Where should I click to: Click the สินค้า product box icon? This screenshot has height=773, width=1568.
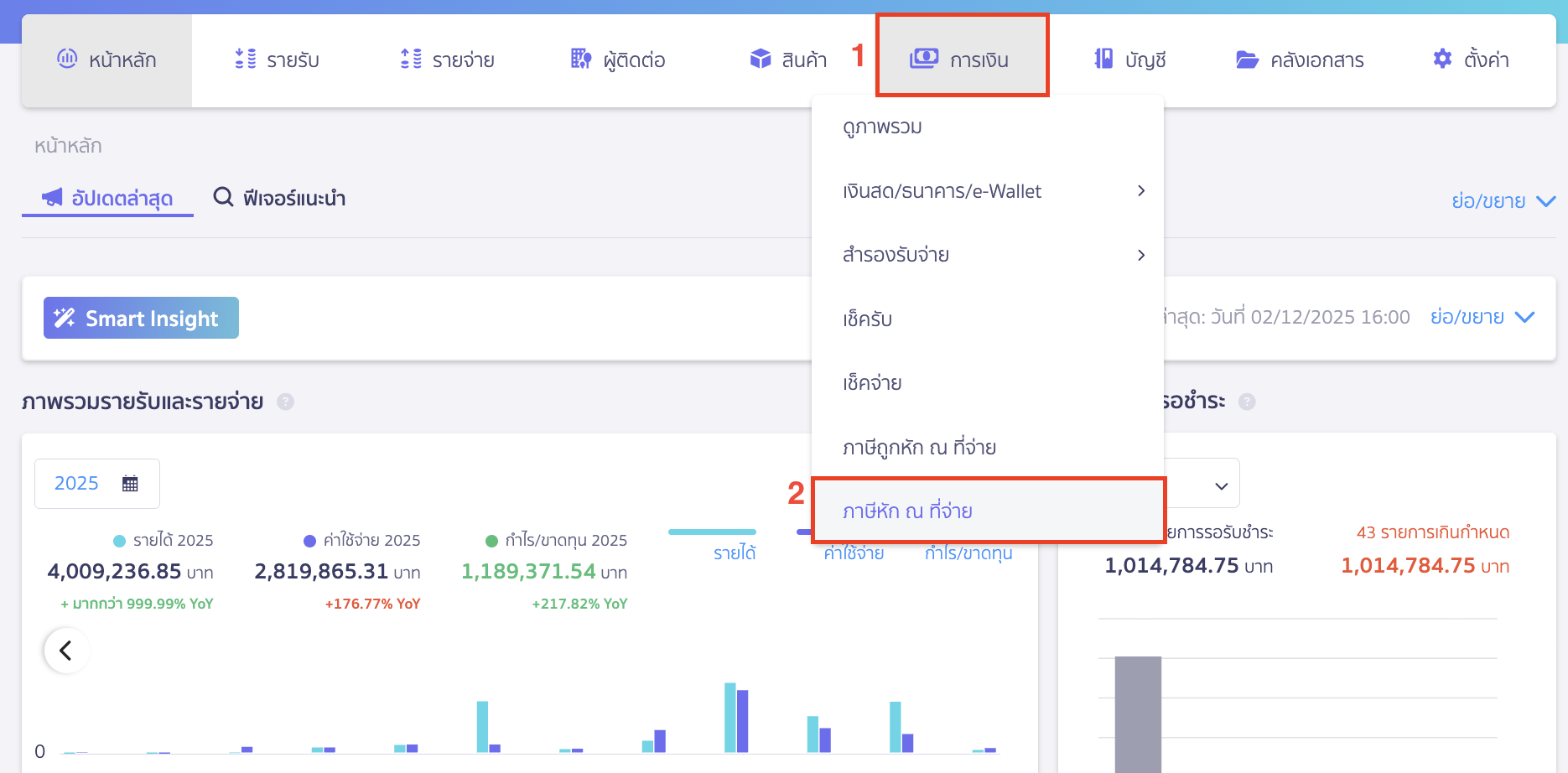(x=761, y=59)
